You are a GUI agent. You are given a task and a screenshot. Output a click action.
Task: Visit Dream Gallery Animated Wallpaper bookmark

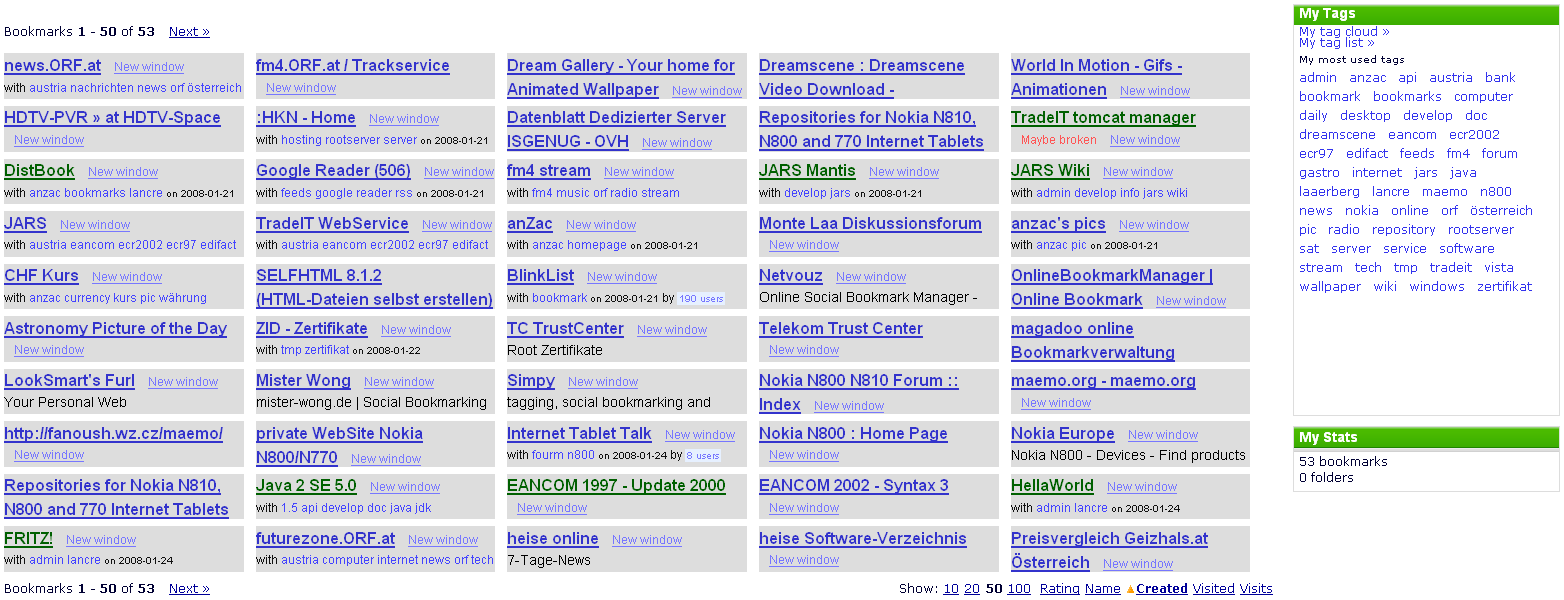tap(621, 77)
